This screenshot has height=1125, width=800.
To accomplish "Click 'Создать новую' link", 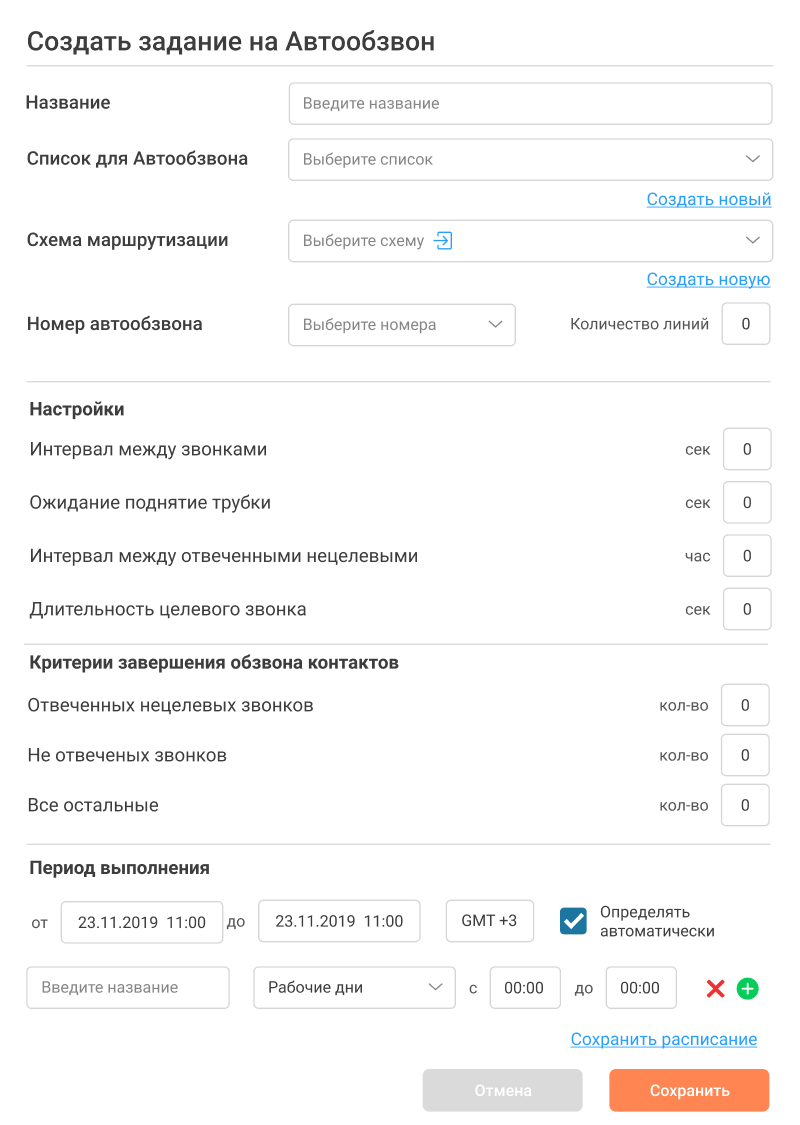I will tap(708, 279).
